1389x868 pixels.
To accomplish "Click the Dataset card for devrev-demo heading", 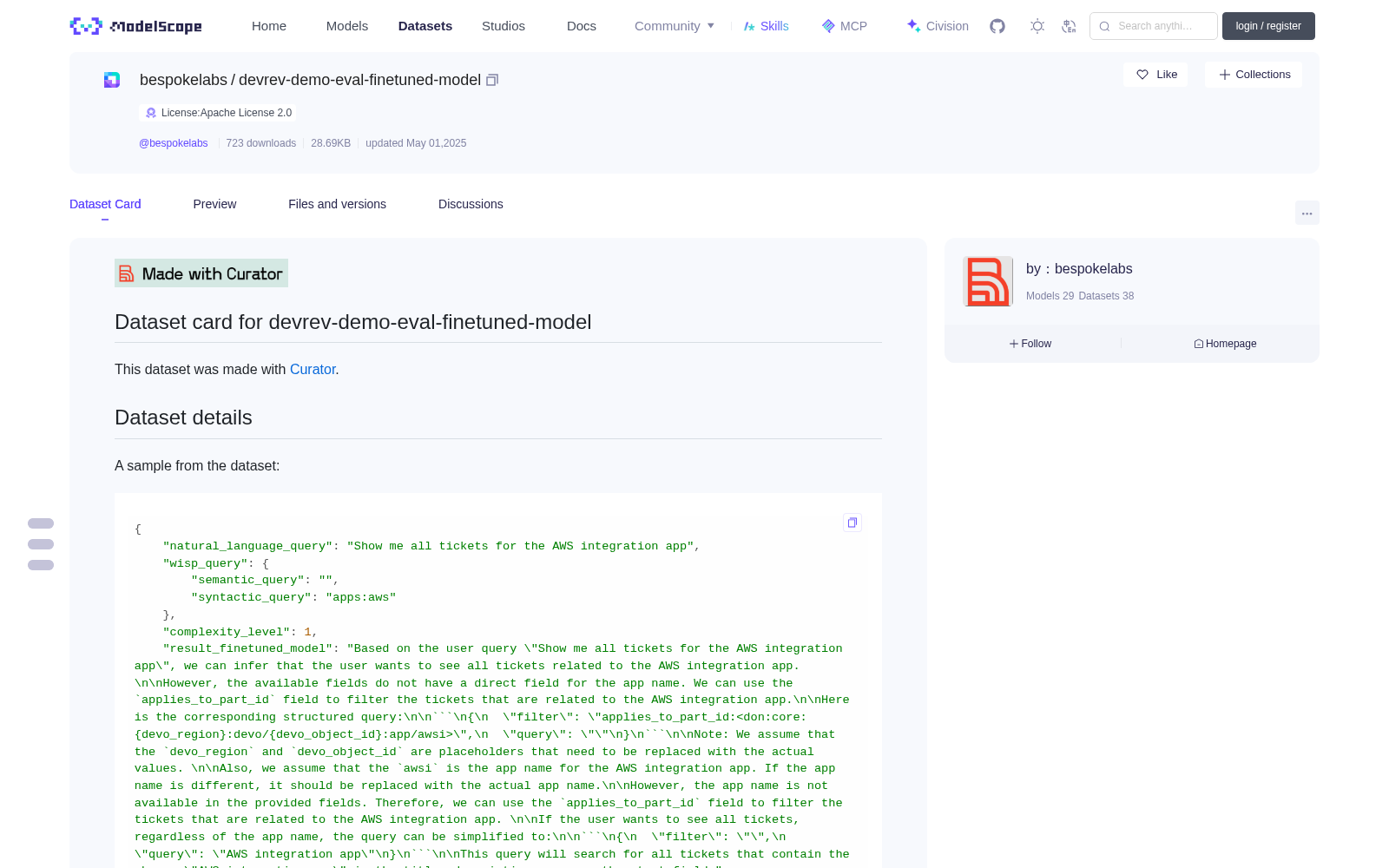I will (352, 322).
